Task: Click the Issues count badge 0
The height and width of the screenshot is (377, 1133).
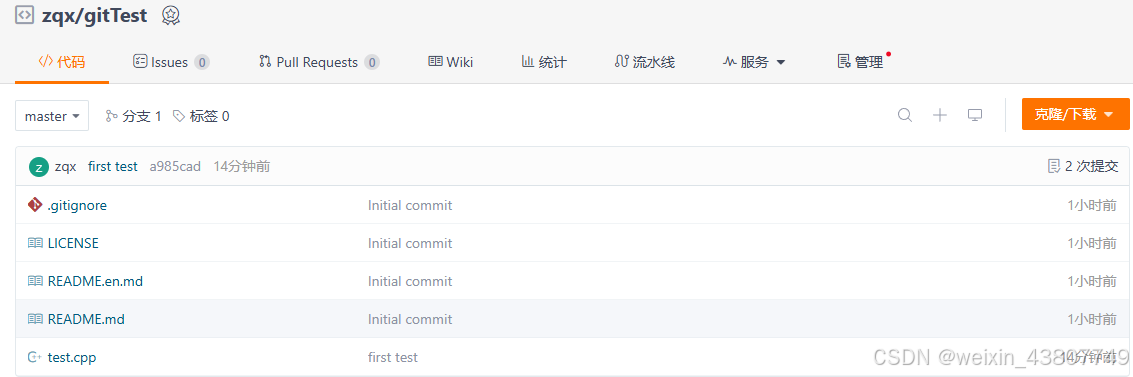Action: (202, 62)
